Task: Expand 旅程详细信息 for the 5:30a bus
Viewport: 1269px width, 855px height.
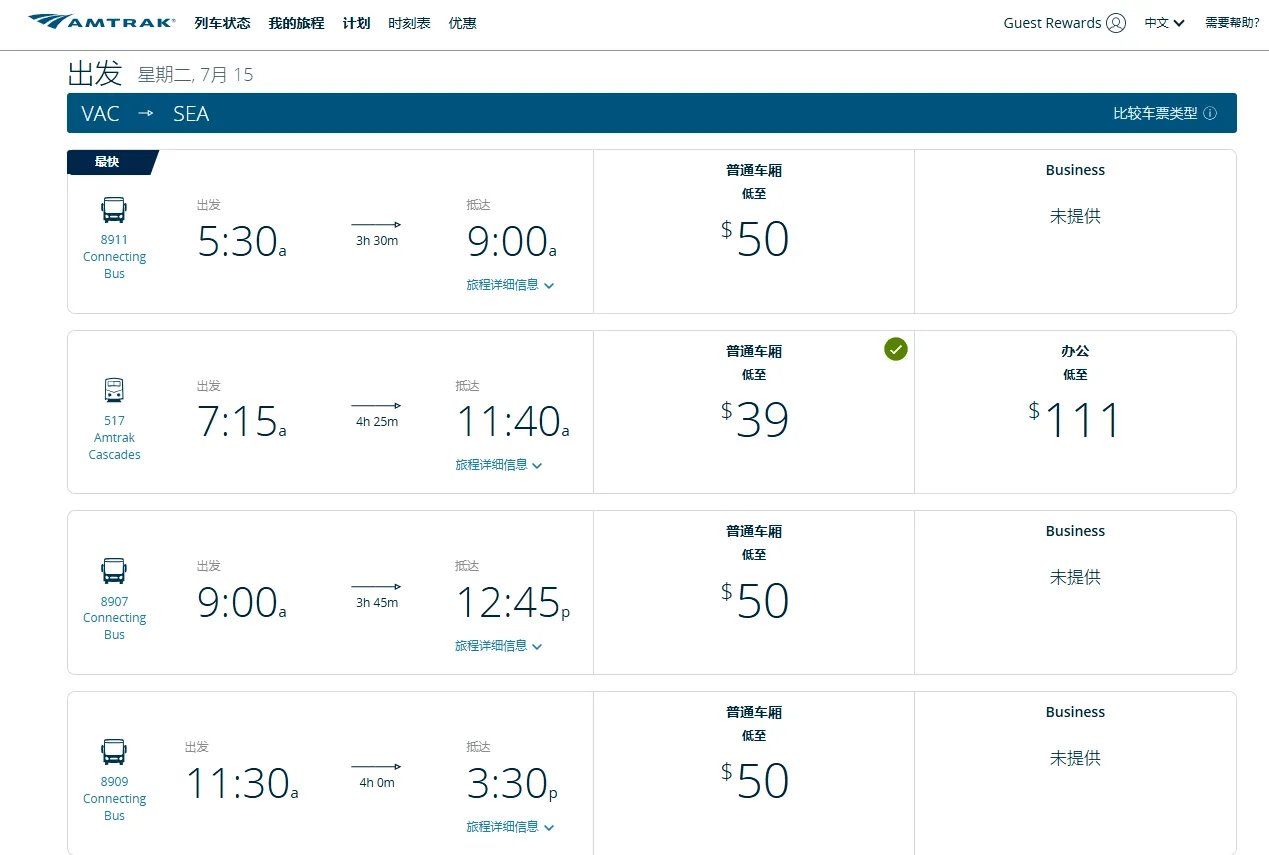Action: 510,285
